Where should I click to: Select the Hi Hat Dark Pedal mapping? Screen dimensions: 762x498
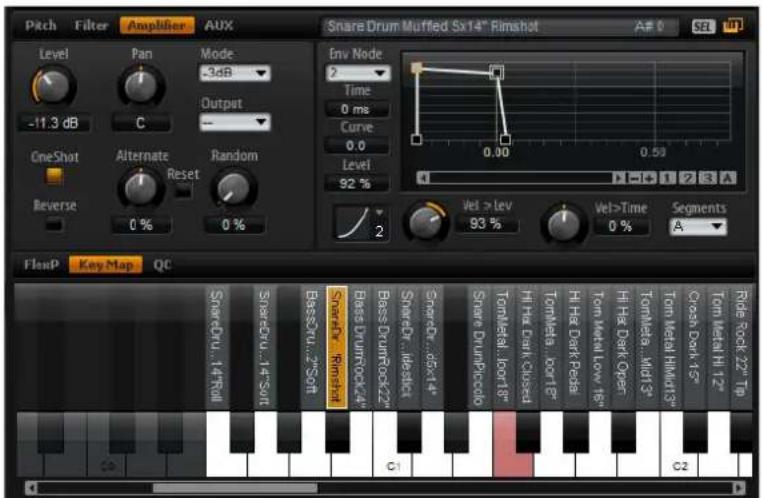574,347
